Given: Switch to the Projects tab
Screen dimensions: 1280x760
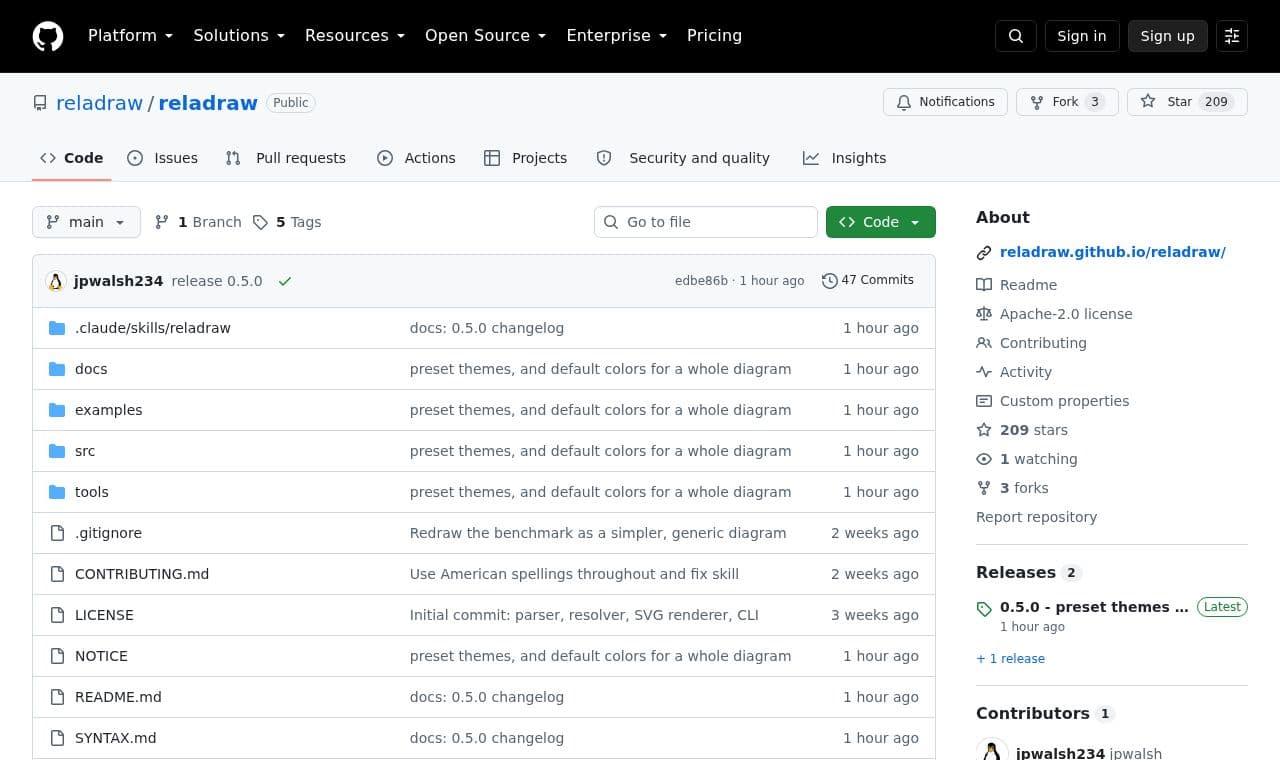Looking at the screenshot, I should tap(525, 158).
